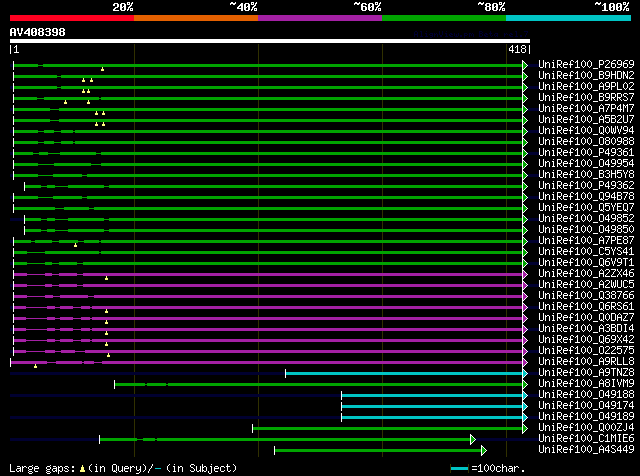Click the UniRef100_O49174 entry
Image resolution: width=640 pixels, height=476 pixels.
[x=586, y=406]
